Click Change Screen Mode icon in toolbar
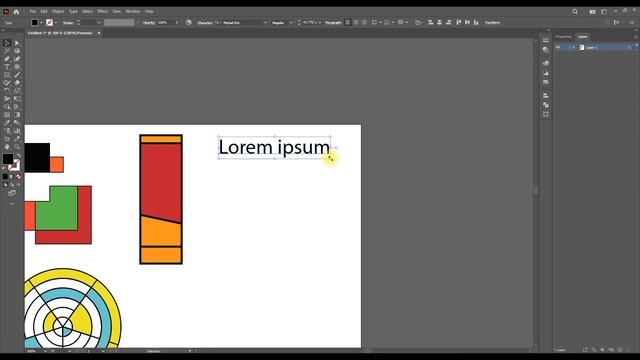Image resolution: width=640 pixels, height=360 pixels. (12, 193)
